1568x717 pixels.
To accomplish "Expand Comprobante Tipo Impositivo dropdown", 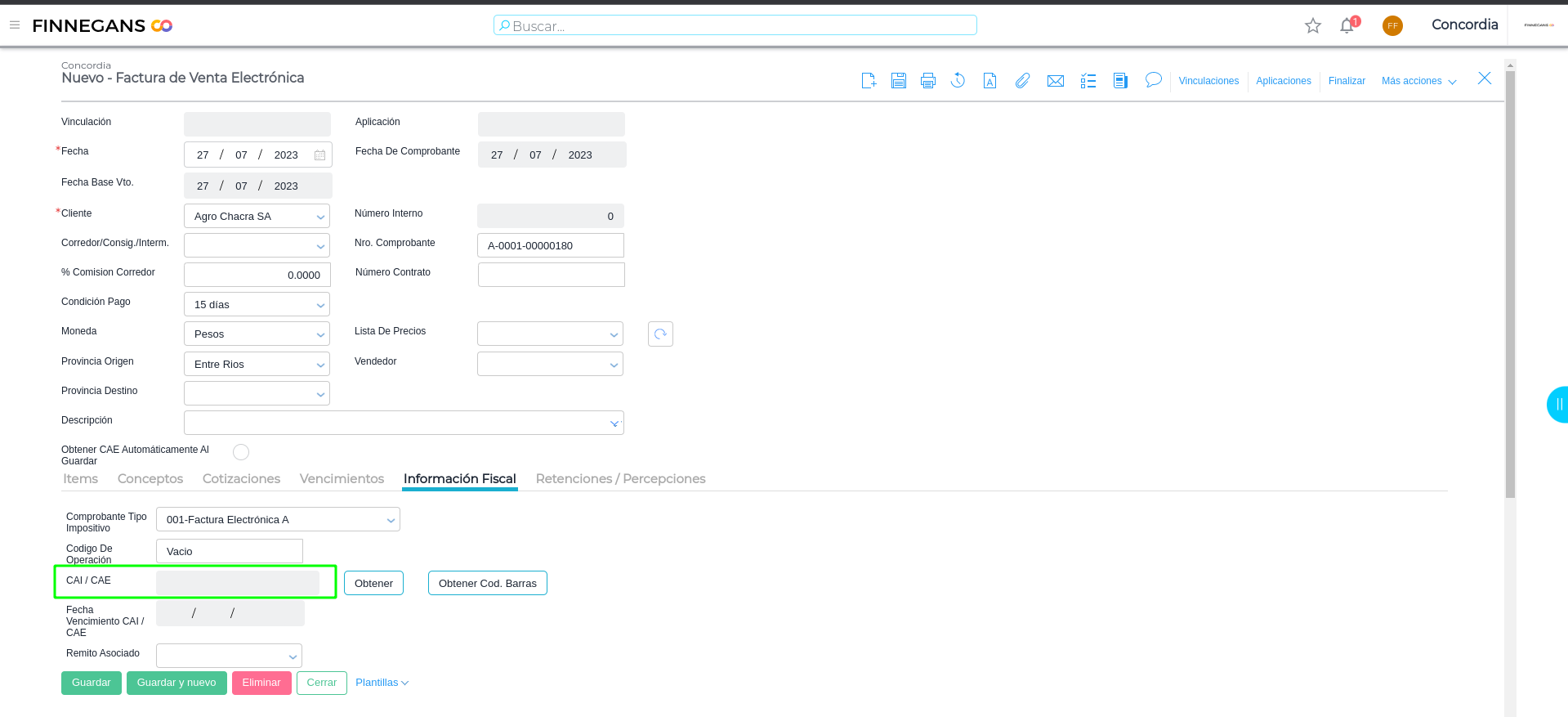I will point(391,520).
